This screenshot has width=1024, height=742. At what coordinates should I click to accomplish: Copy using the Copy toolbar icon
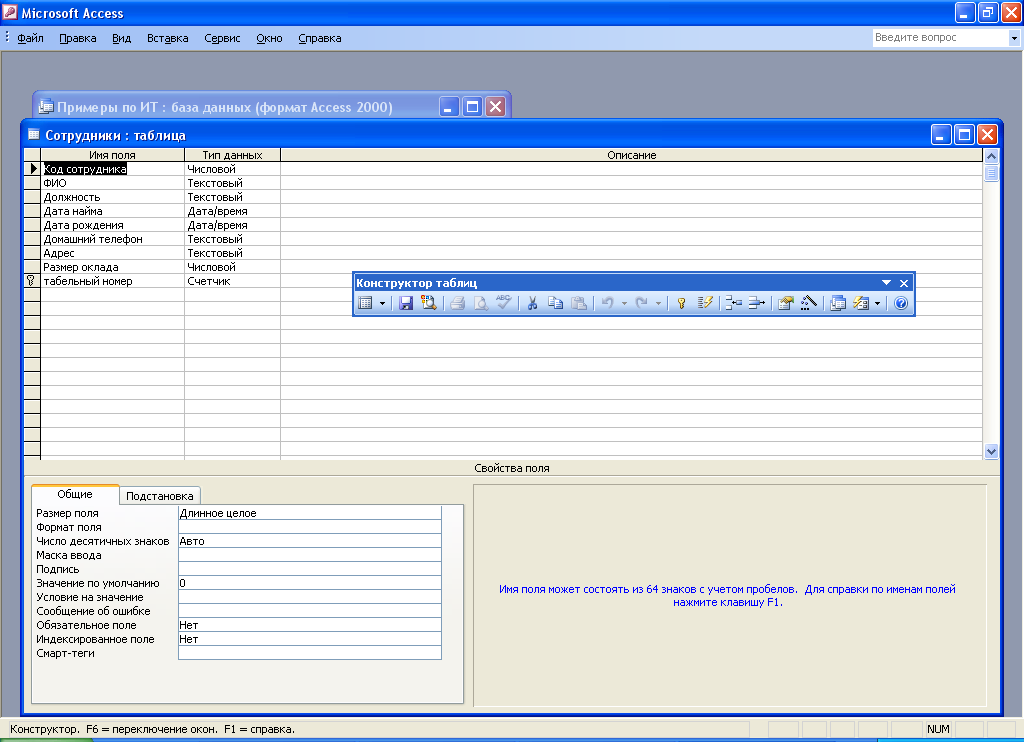click(x=555, y=303)
